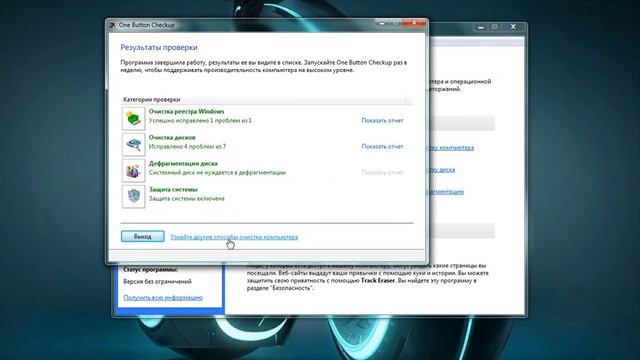640x360 pixels.
Task: Click text 'Защита системы включена'
Action: [x=187, y=199]
